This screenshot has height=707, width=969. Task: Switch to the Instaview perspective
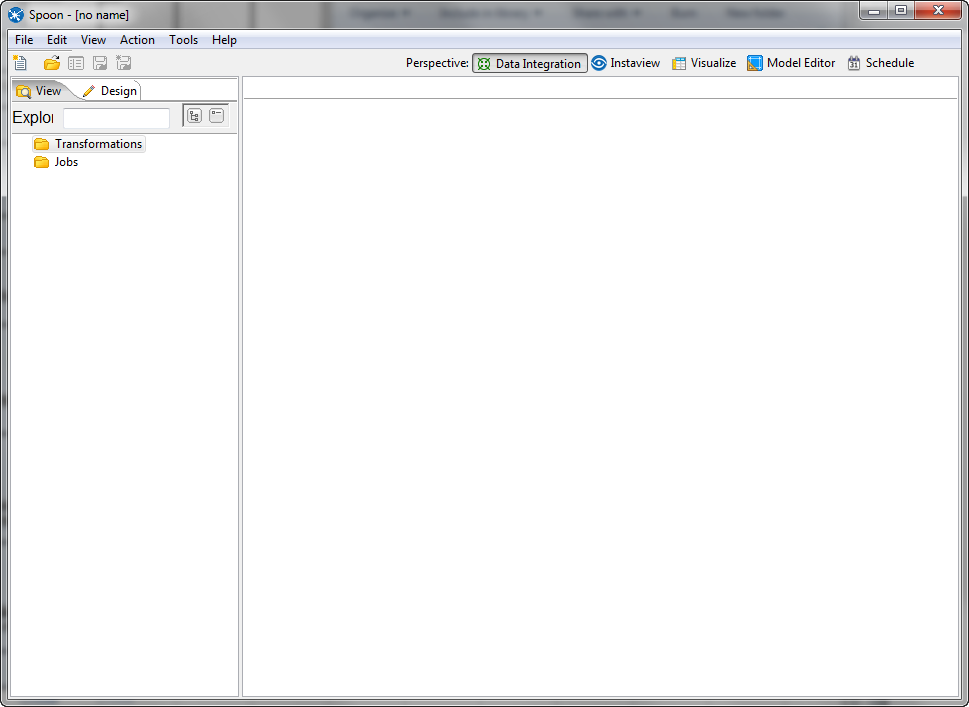625,63
